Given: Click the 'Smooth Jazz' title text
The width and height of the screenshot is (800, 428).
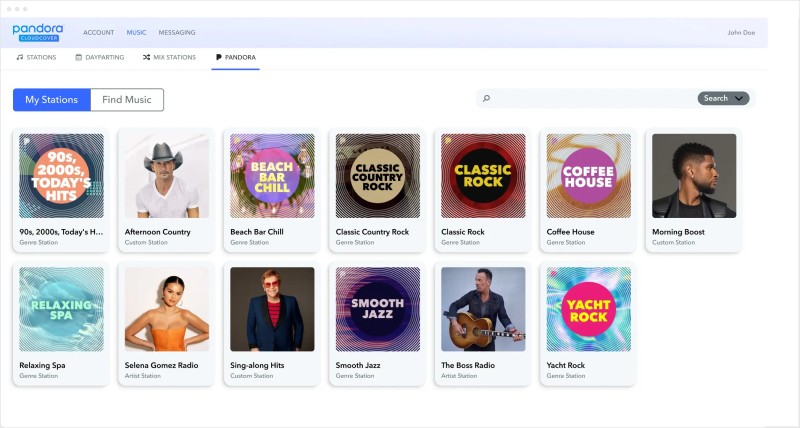Looking at the screenshot, I should pos(358,365).
